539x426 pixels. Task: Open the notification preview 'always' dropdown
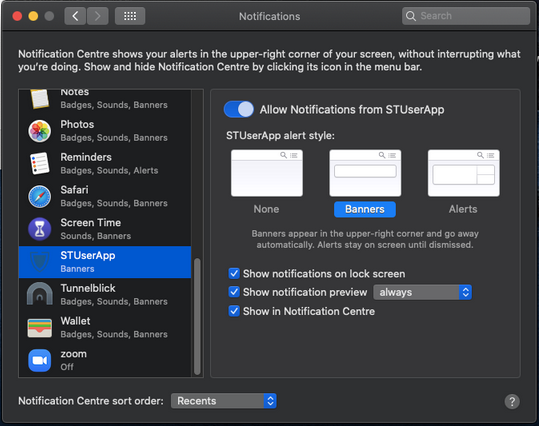422,292
